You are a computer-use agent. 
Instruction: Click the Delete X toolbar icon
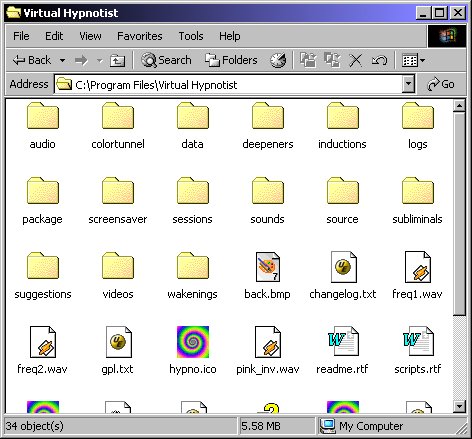coord(356,61)
